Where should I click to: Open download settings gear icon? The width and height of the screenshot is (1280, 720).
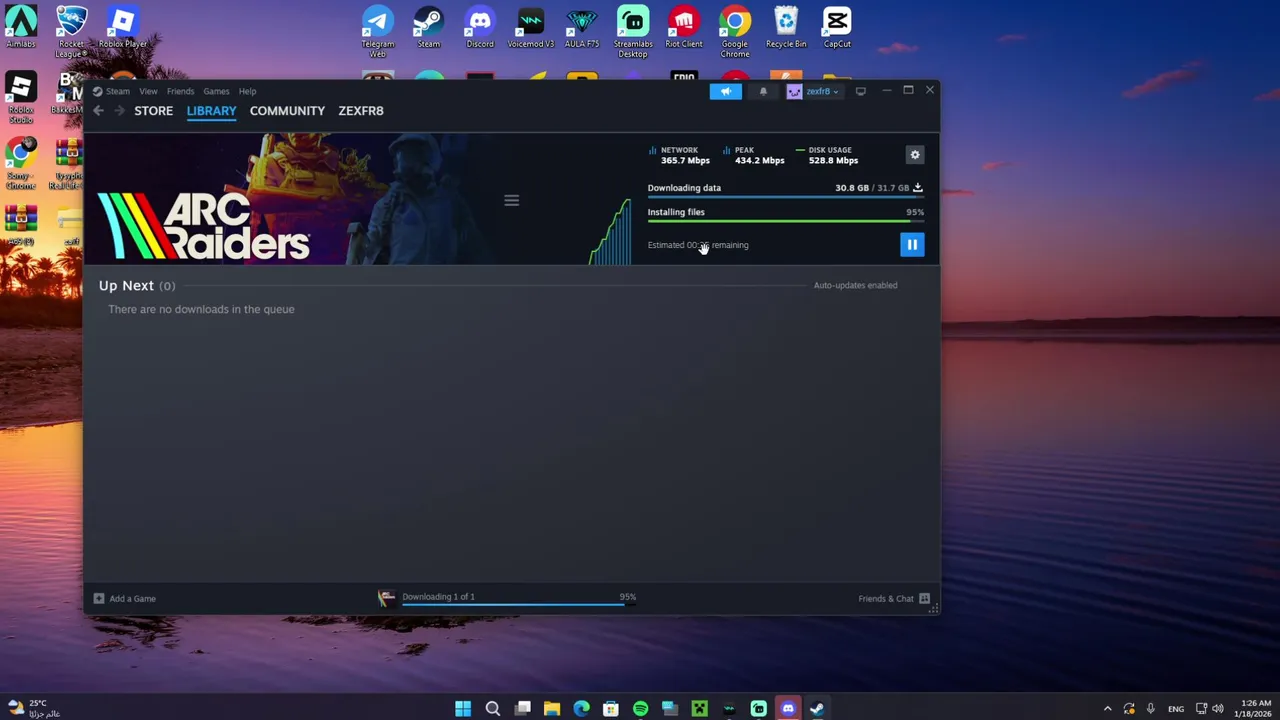click(x=915, y=155)
